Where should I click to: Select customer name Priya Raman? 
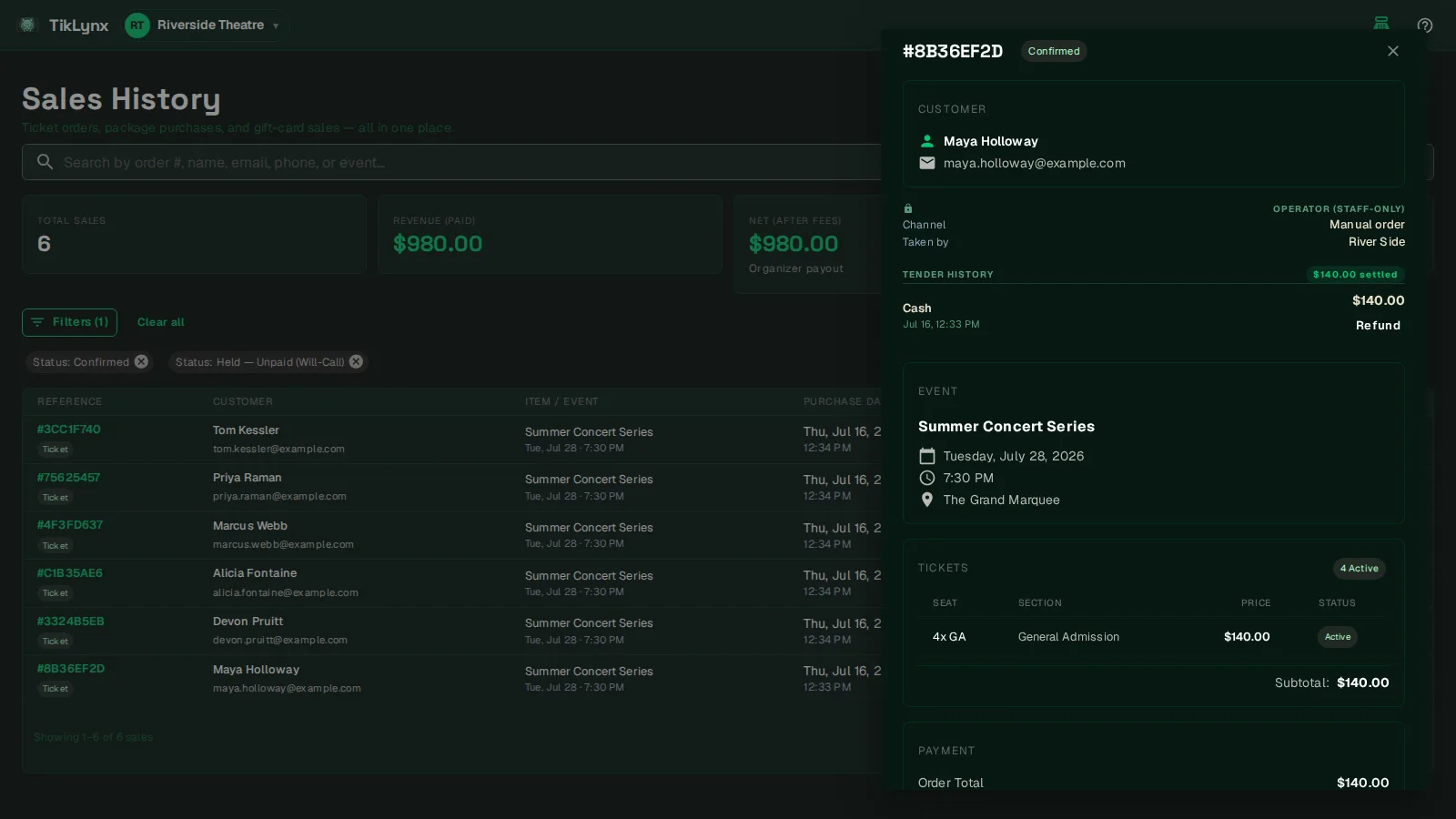click(248, 478)
